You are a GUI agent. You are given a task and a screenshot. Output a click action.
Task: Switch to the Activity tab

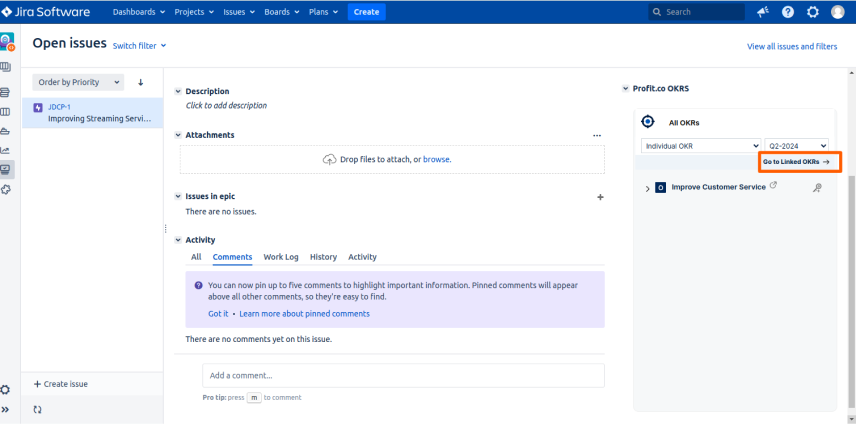tap(362, 257)
